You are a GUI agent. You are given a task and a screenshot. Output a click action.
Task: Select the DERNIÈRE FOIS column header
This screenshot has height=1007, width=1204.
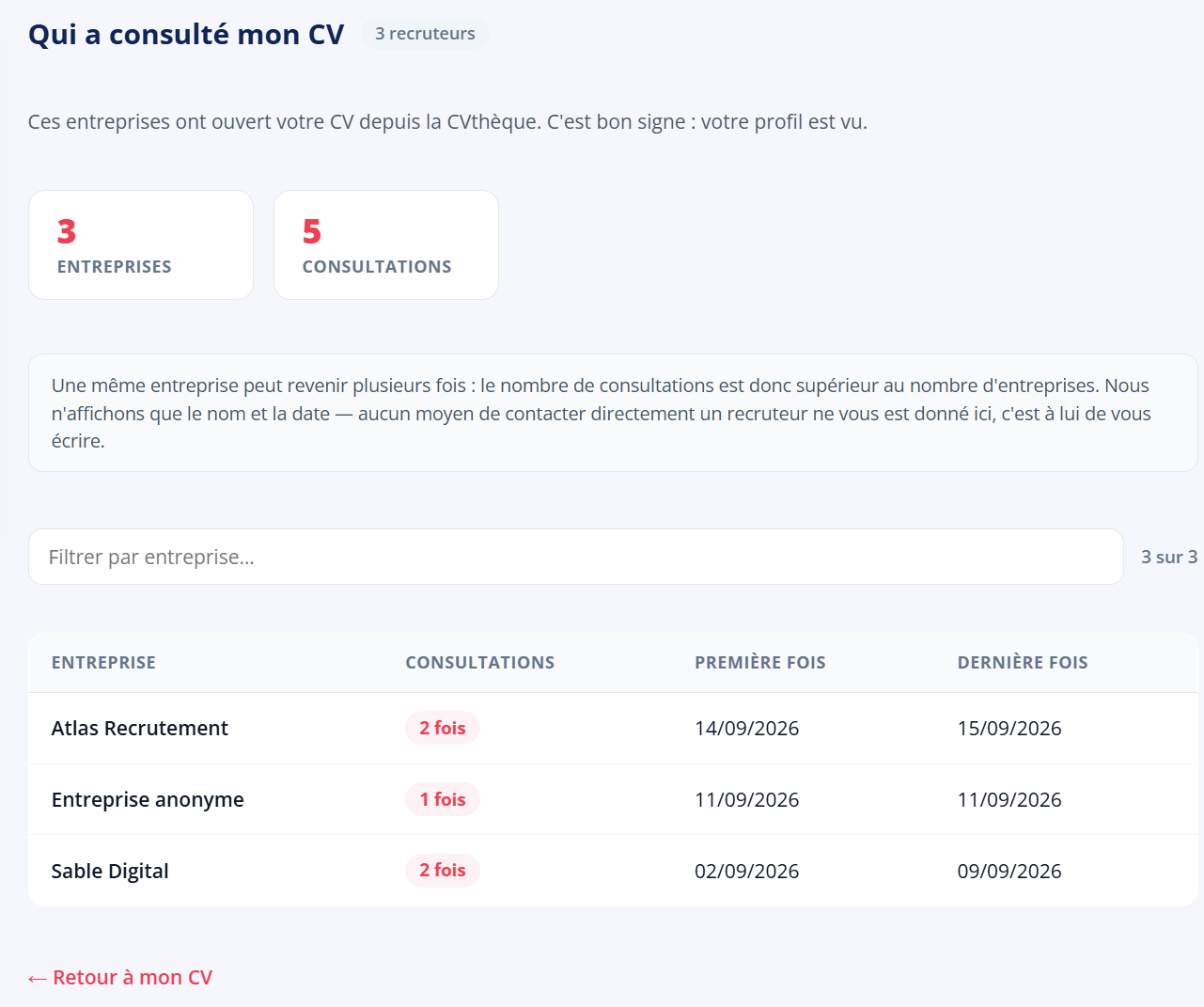tap(1023, 663)
